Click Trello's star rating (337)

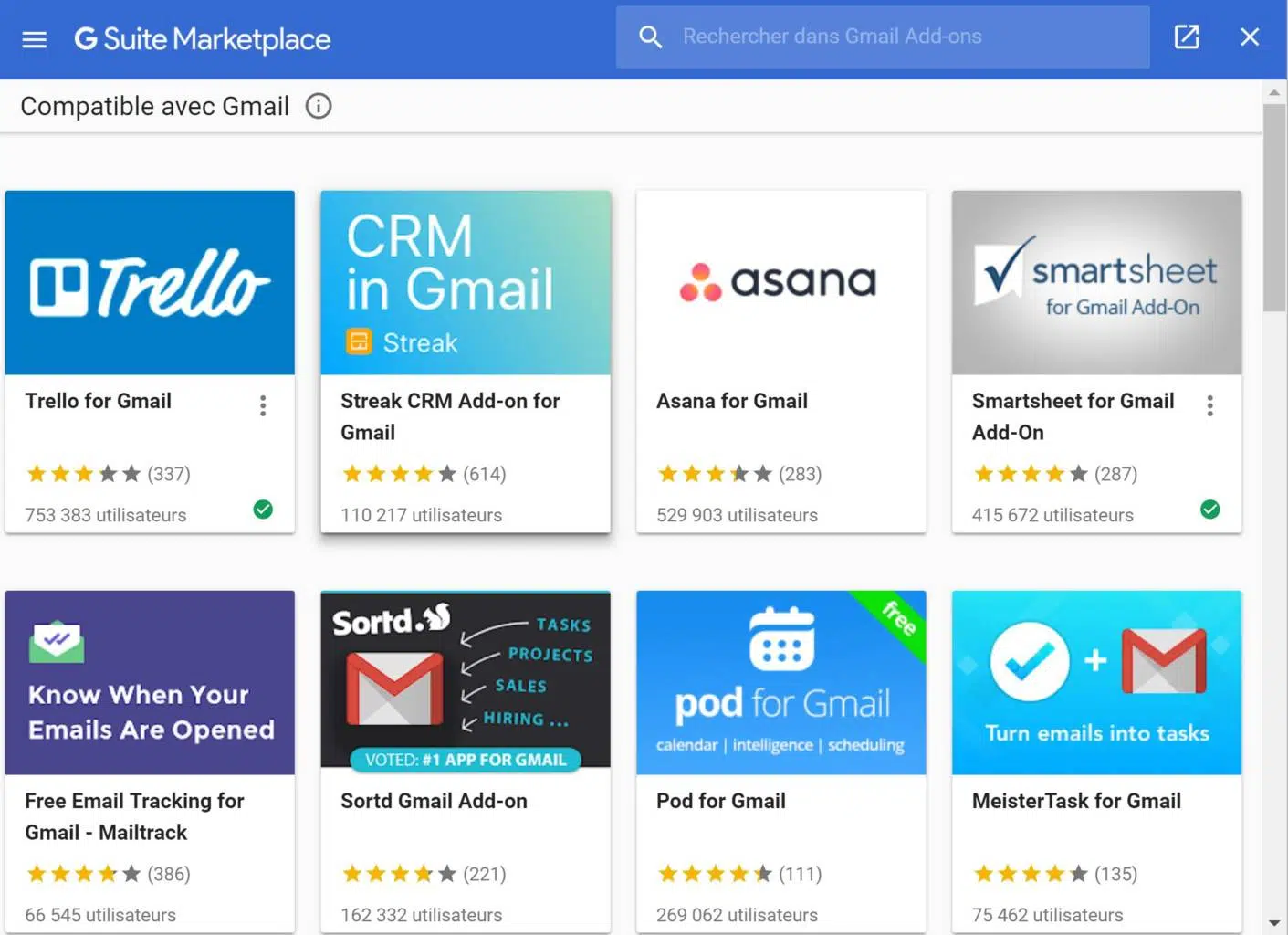[x=108, y=474]
